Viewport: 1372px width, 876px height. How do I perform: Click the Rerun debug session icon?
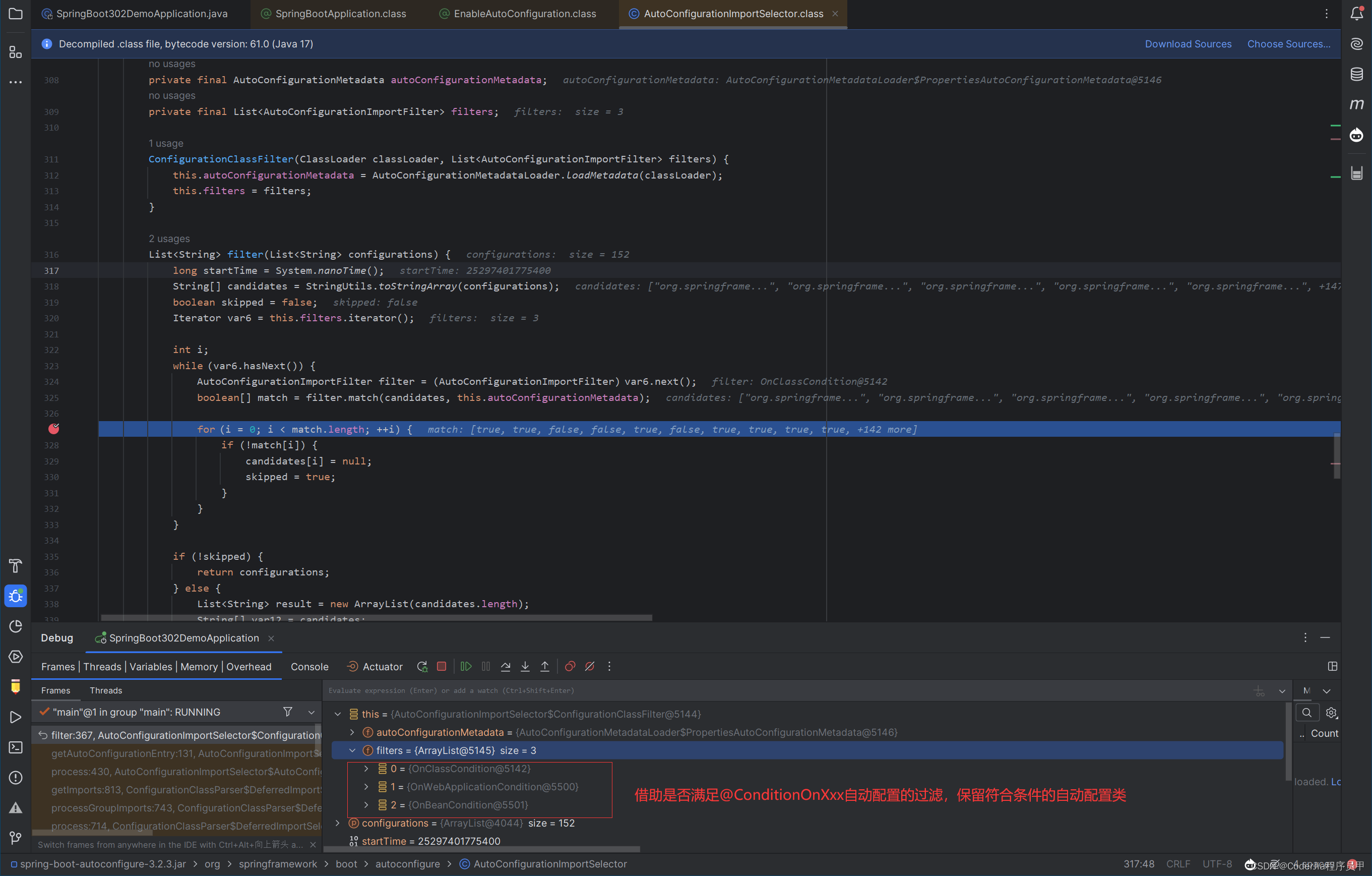click(x=422, y=666)
